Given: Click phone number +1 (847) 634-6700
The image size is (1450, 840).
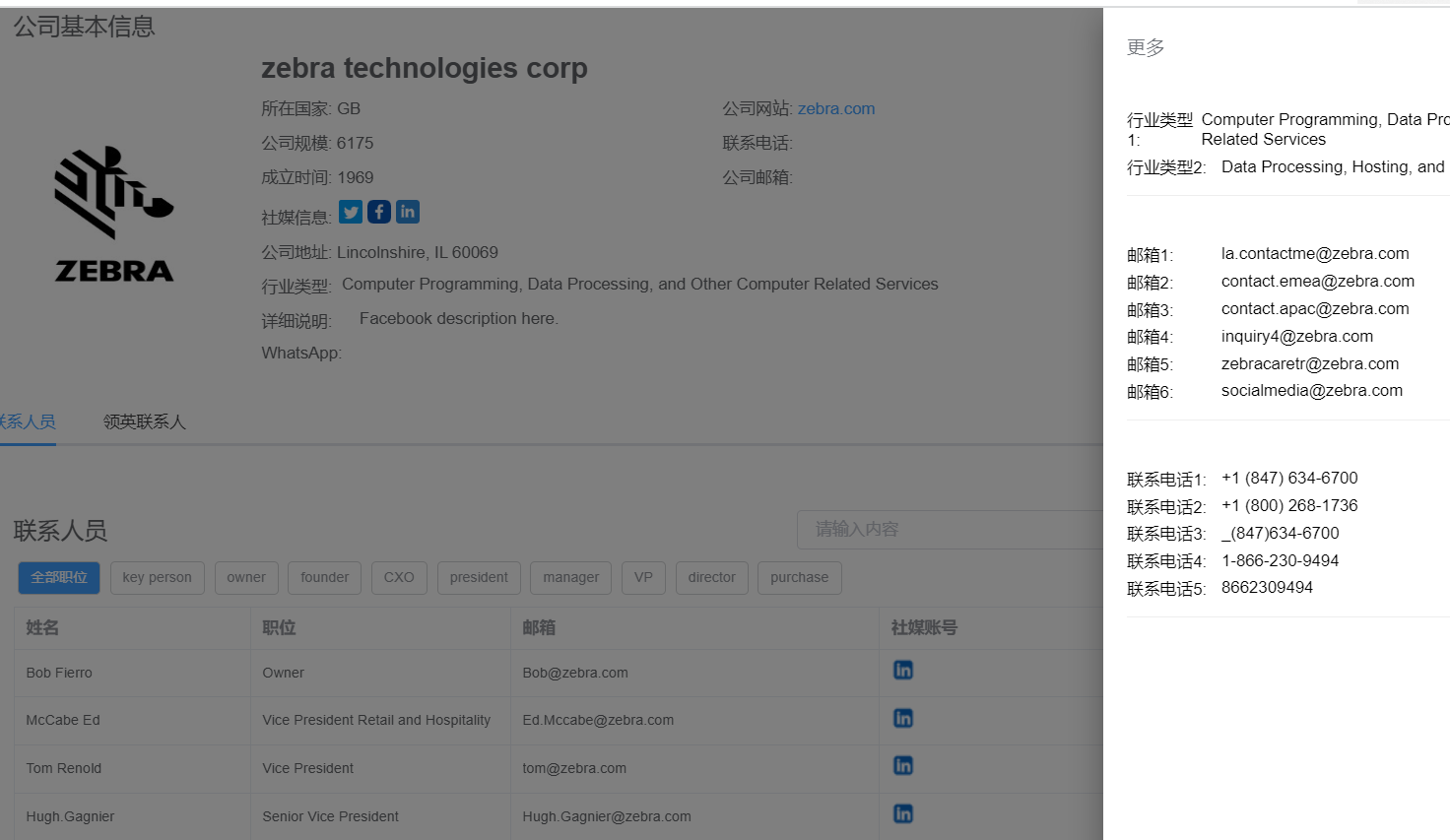Looking at the screenshot, I should pyautogui.click(x=1289, y=479).
